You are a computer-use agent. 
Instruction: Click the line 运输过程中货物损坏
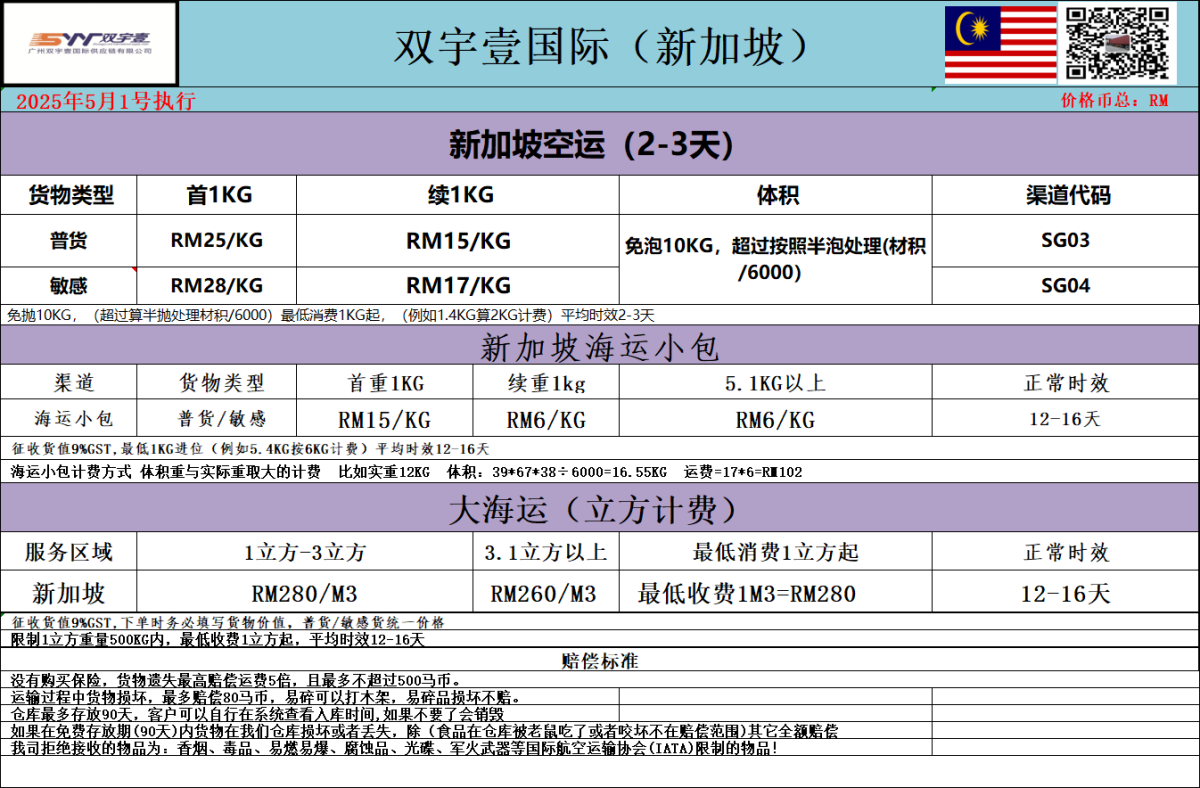[x=266, y=697]
